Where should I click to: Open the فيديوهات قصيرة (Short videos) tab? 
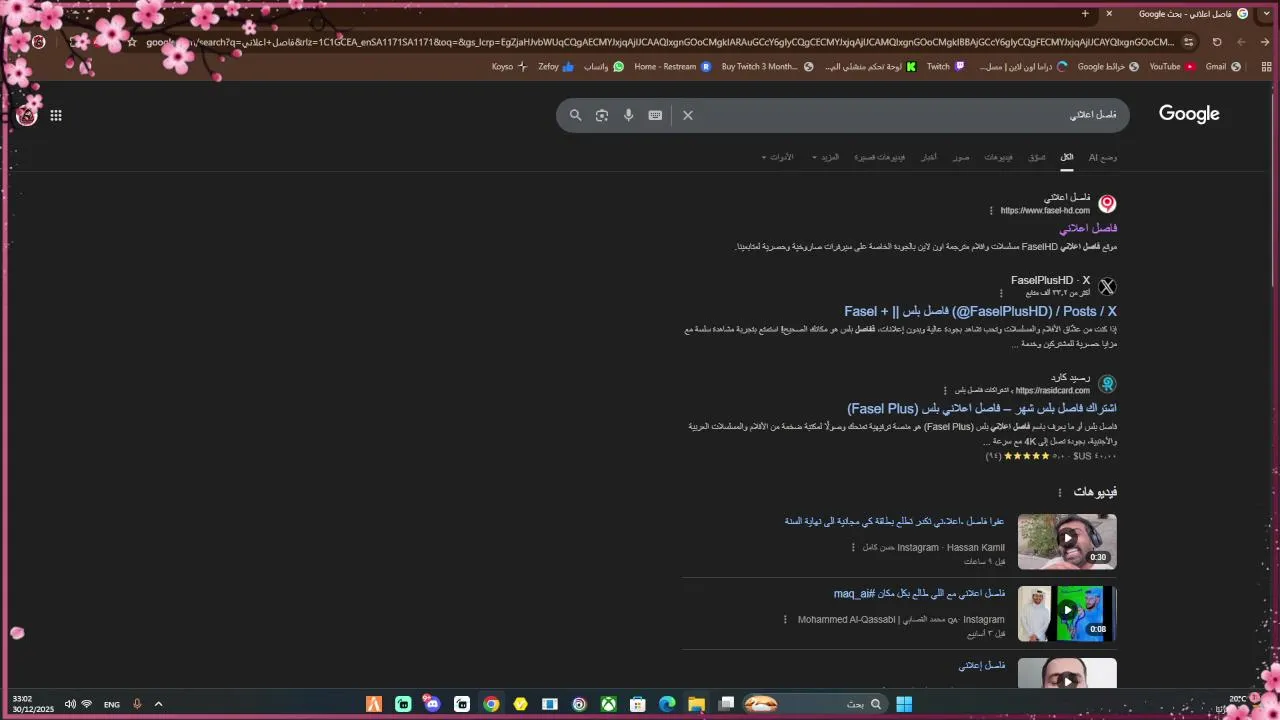click(x=880, y=157)
